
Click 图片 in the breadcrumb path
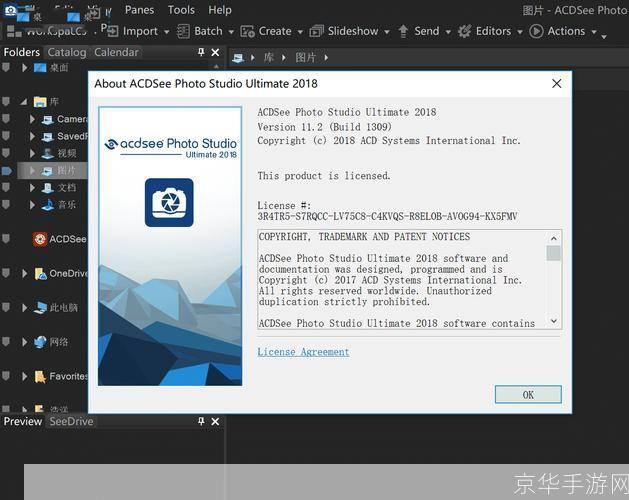306,58
